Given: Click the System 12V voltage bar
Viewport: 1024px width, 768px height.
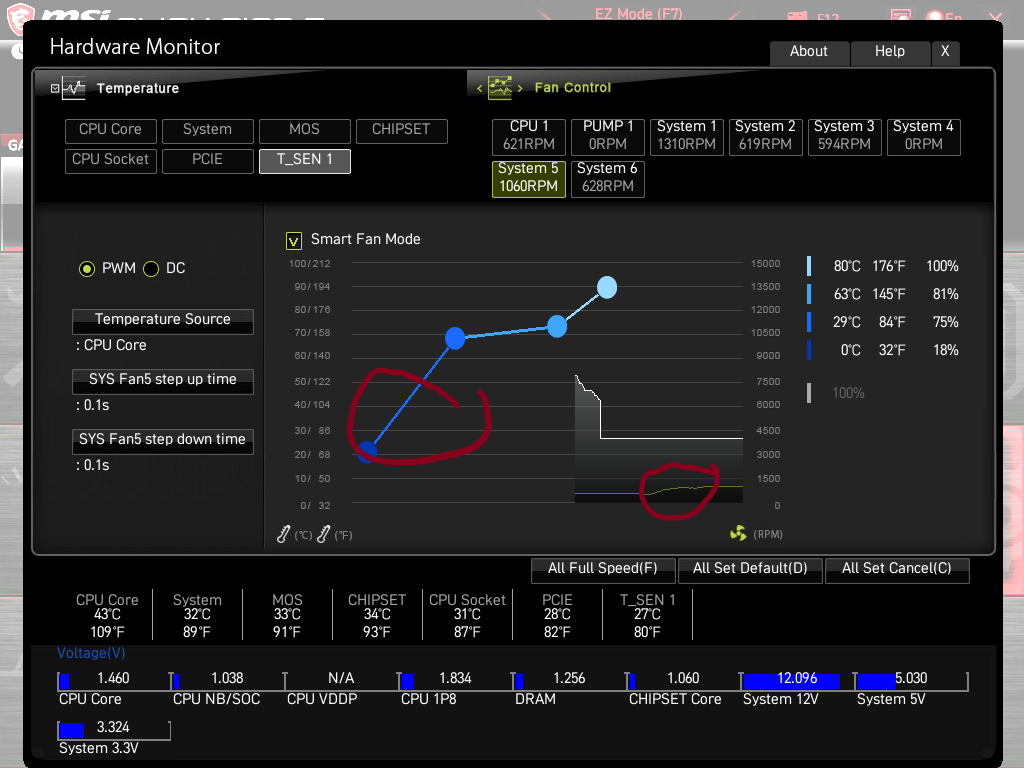Looking at the screenshot, I should click(x=797, y=680).
